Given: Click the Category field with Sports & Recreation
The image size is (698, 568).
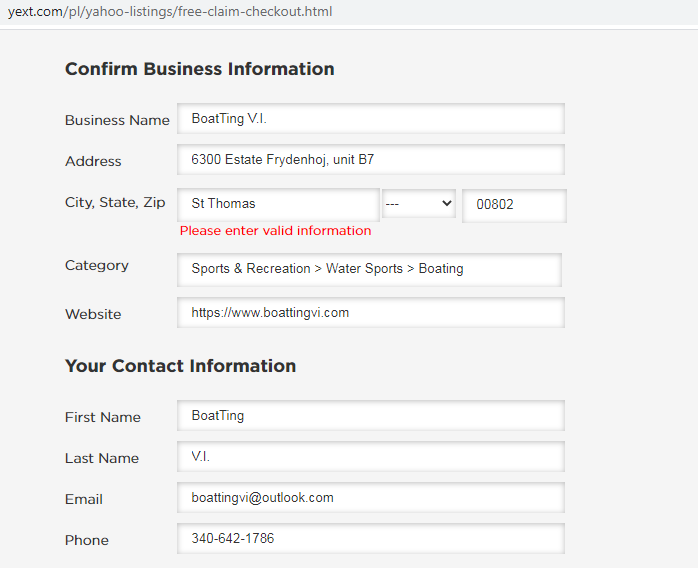Looking at the screenshot, I should point(369,269).
